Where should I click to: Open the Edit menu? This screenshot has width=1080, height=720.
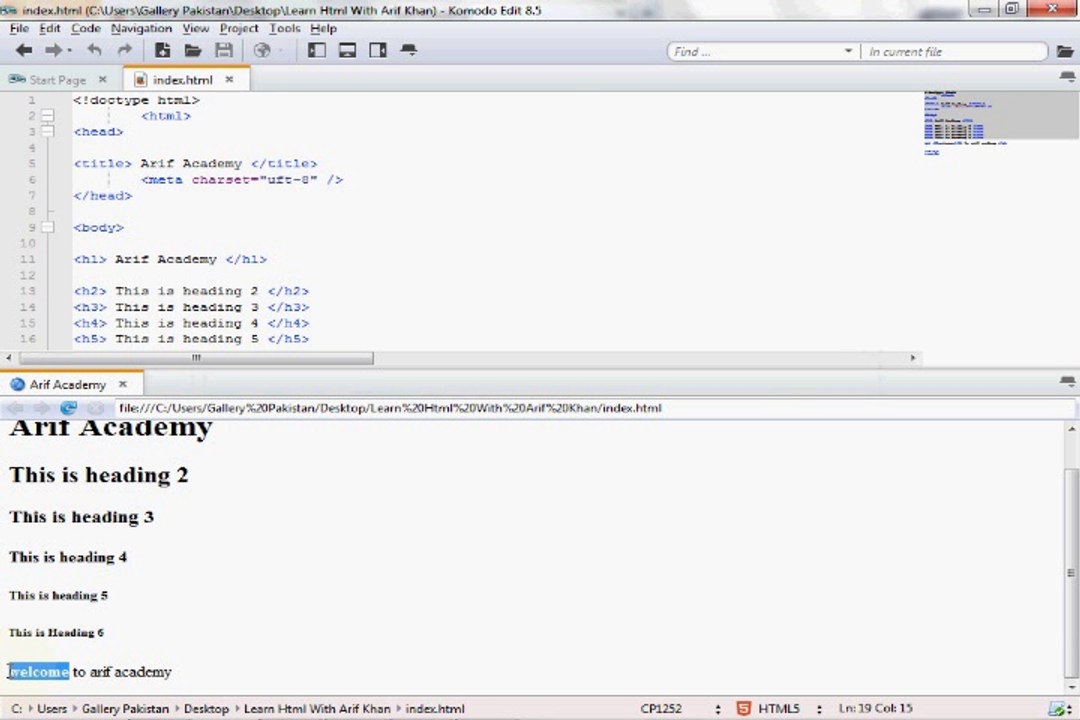tap(50, 28)
